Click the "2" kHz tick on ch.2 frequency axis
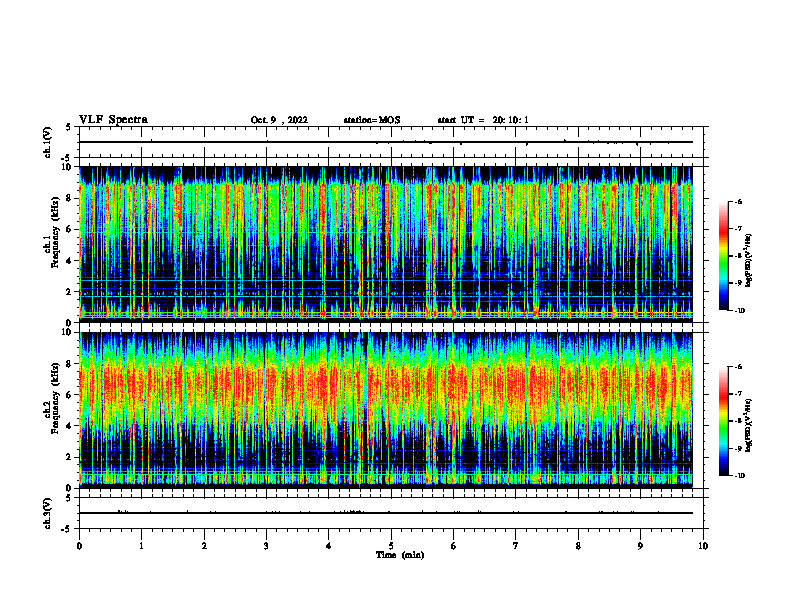The height and width of the screenshot is (612, 792). [70, 457]
